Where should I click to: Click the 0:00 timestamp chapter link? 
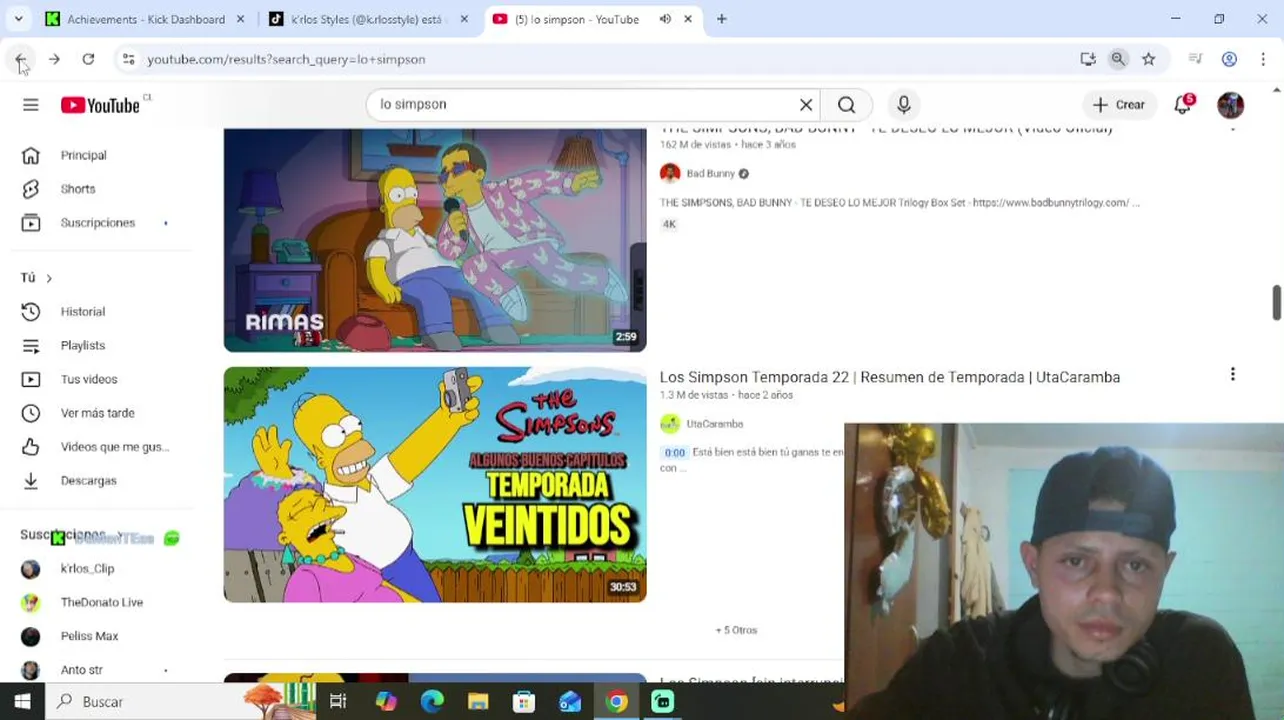pyautogui.click(x=675, y=453)
